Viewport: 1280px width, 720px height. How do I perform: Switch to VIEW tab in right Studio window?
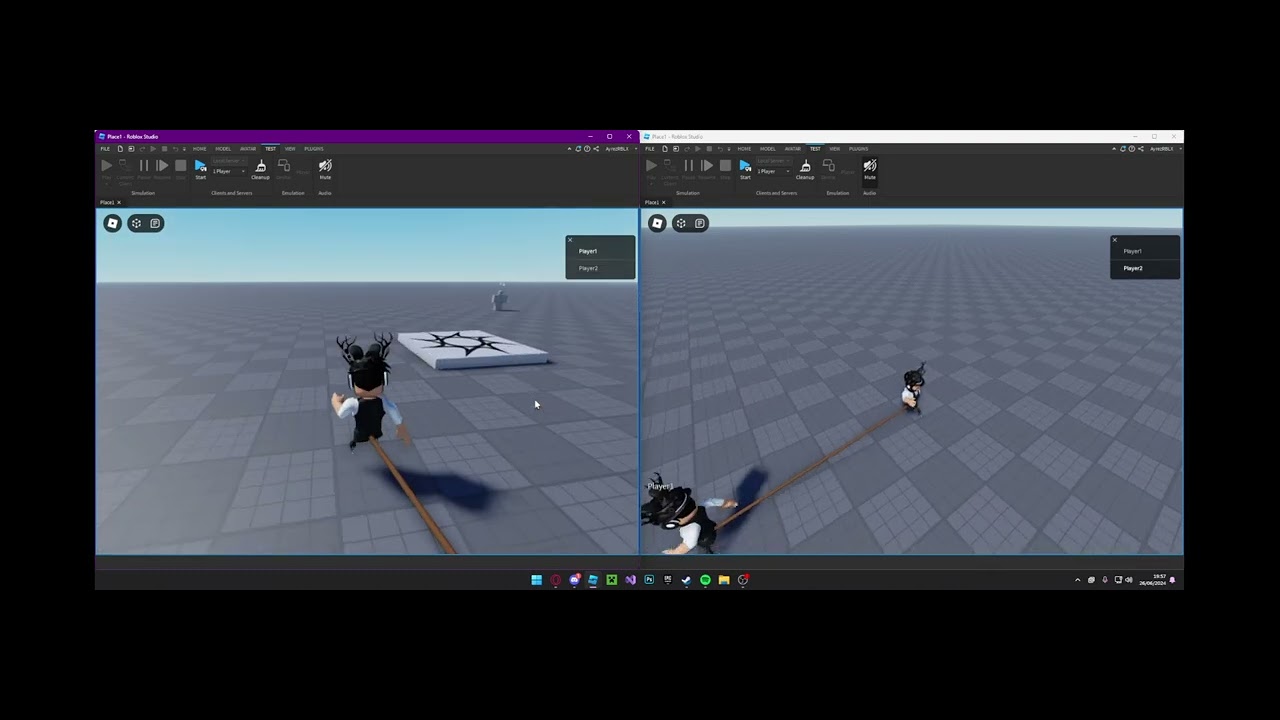tap(835, 149)
